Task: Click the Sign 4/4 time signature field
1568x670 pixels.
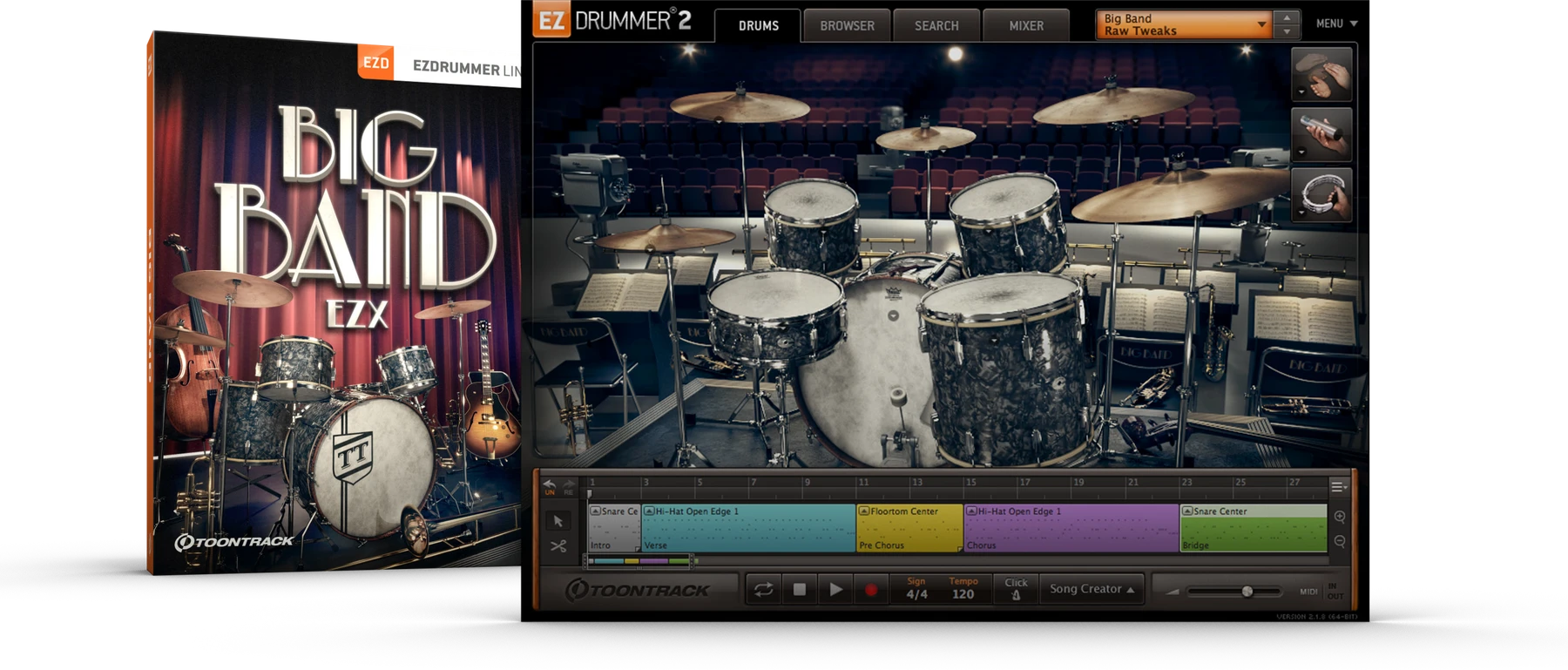Action: (916, 589)
